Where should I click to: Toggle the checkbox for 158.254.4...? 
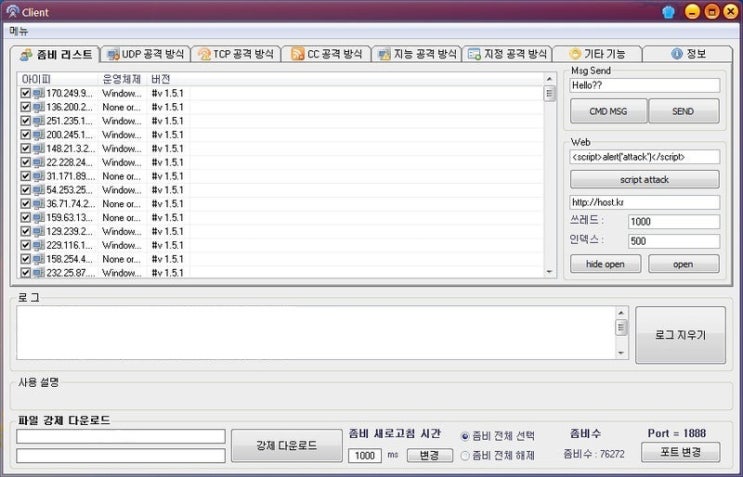tap(26, 259)
